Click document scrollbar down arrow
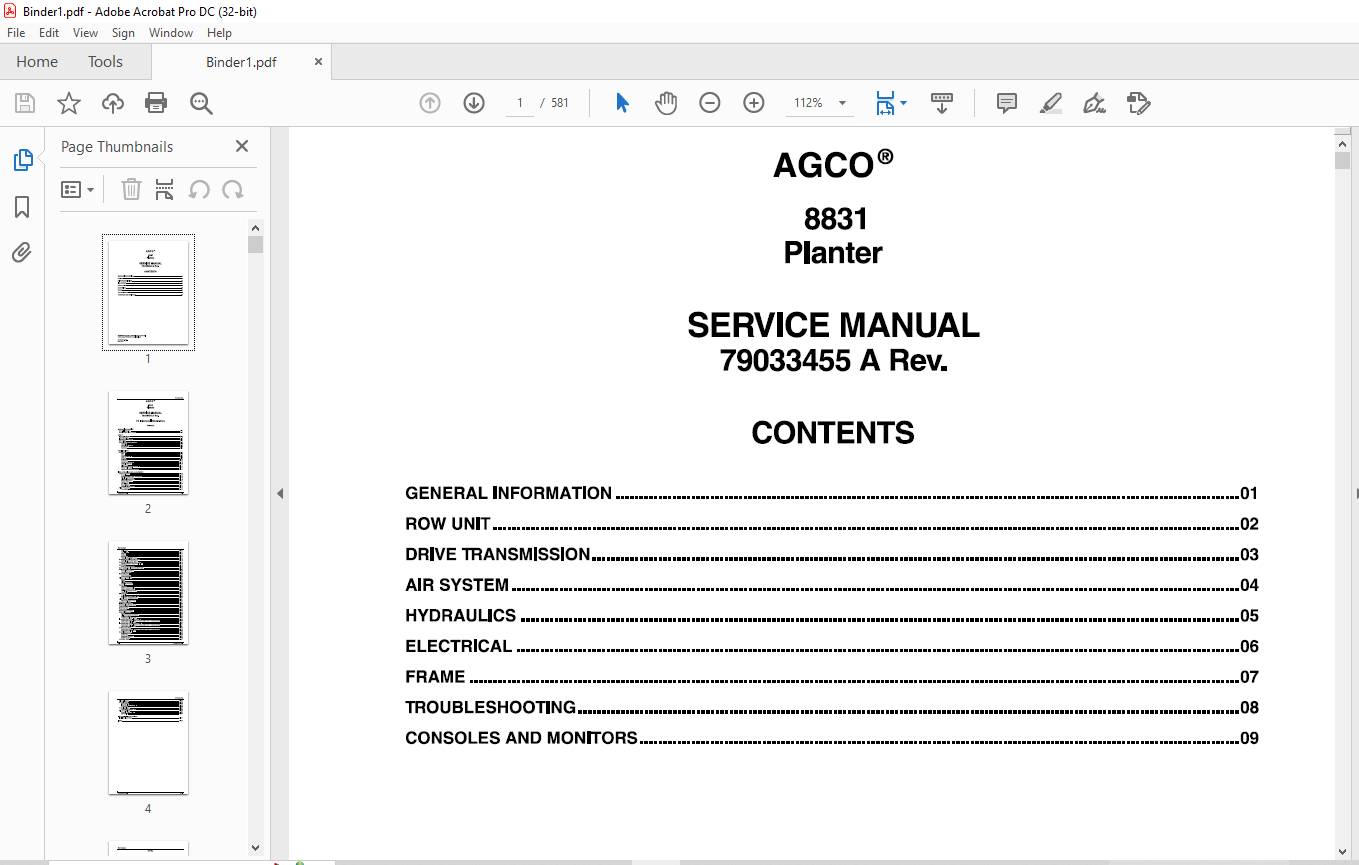Viewport: 1359px width, 865px height. 1342,852
